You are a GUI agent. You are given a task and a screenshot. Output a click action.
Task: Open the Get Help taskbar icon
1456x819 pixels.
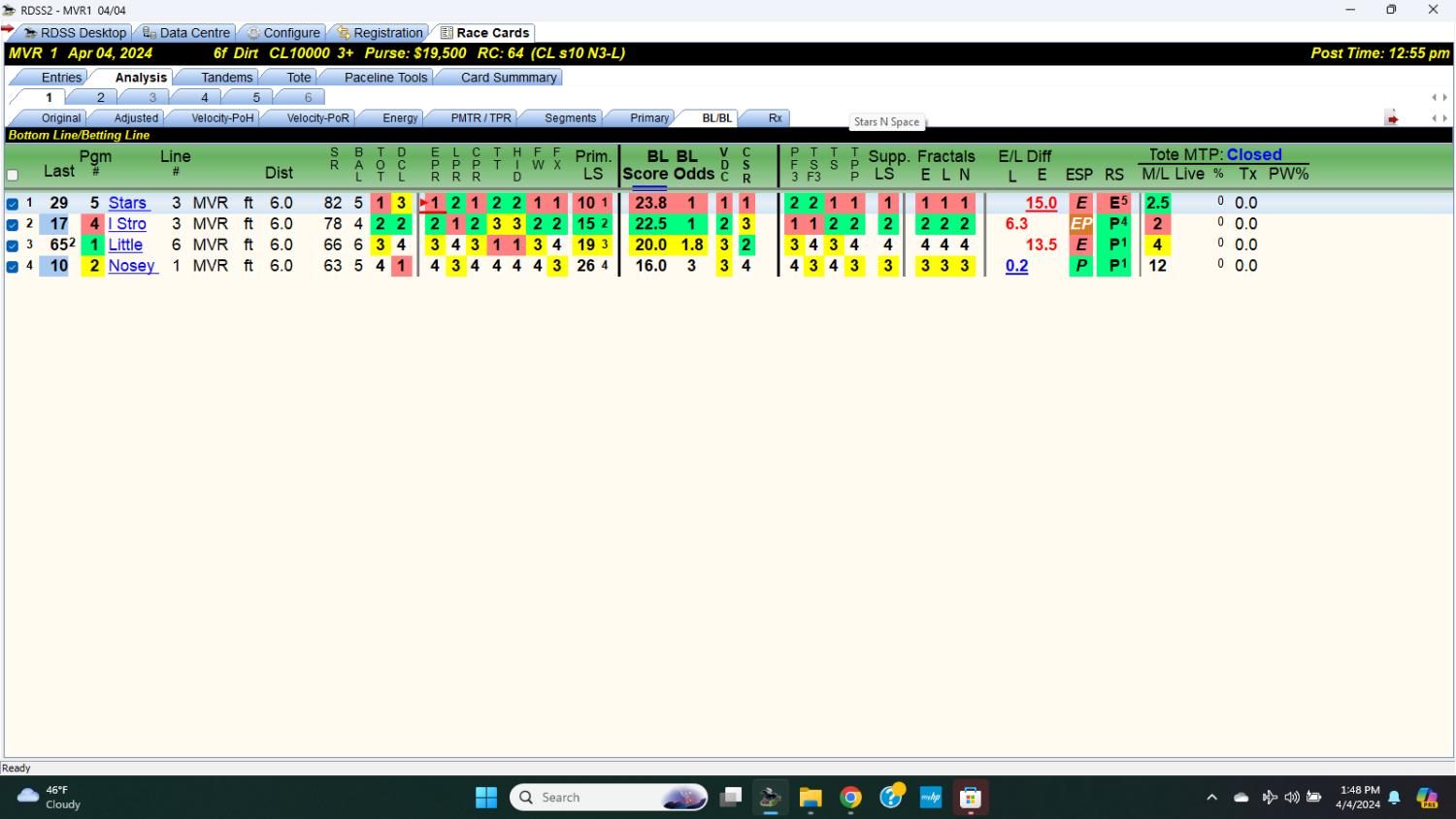(891, 798)
